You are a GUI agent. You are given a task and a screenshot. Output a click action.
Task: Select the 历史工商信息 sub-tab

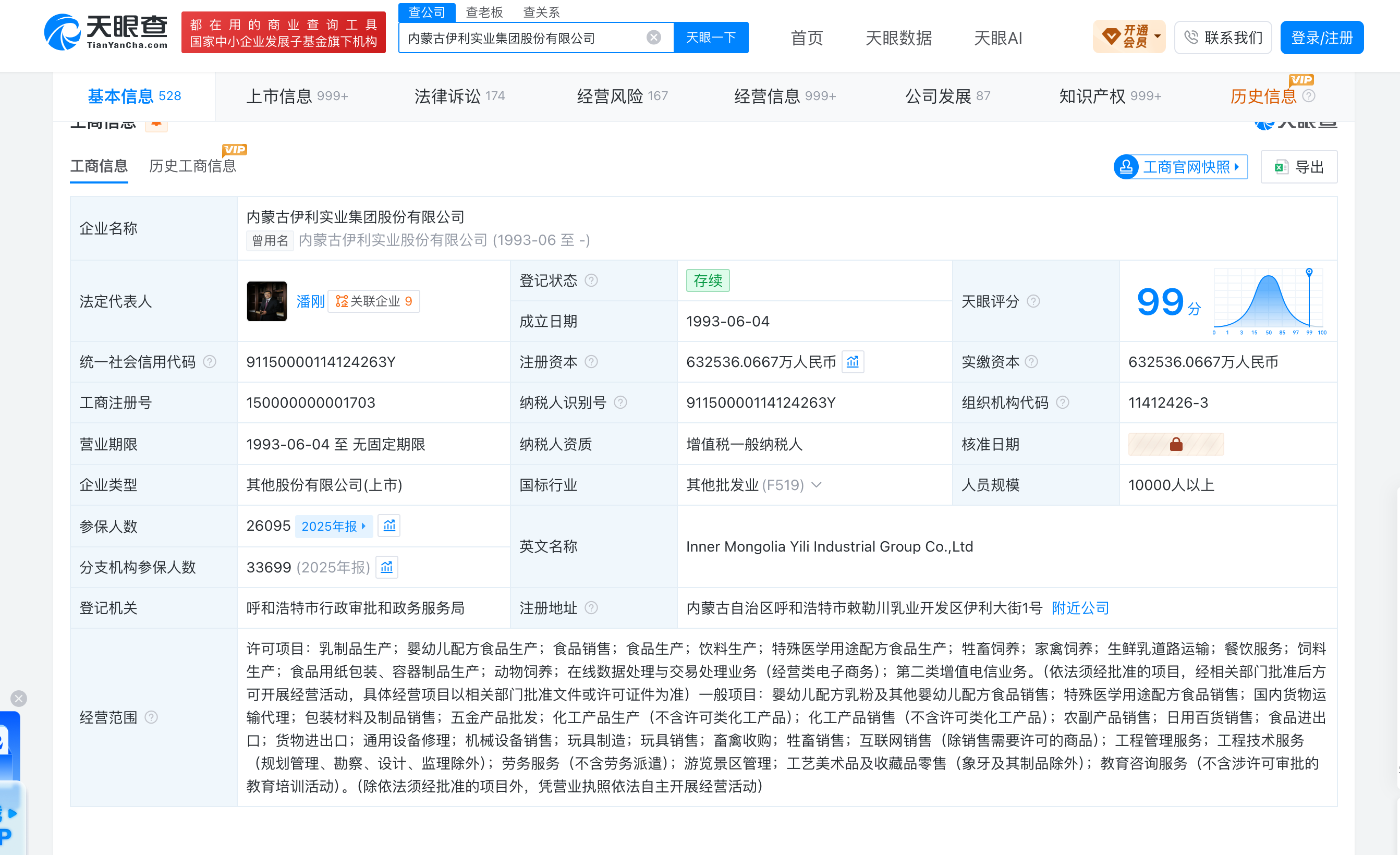(x=192, y=166)
